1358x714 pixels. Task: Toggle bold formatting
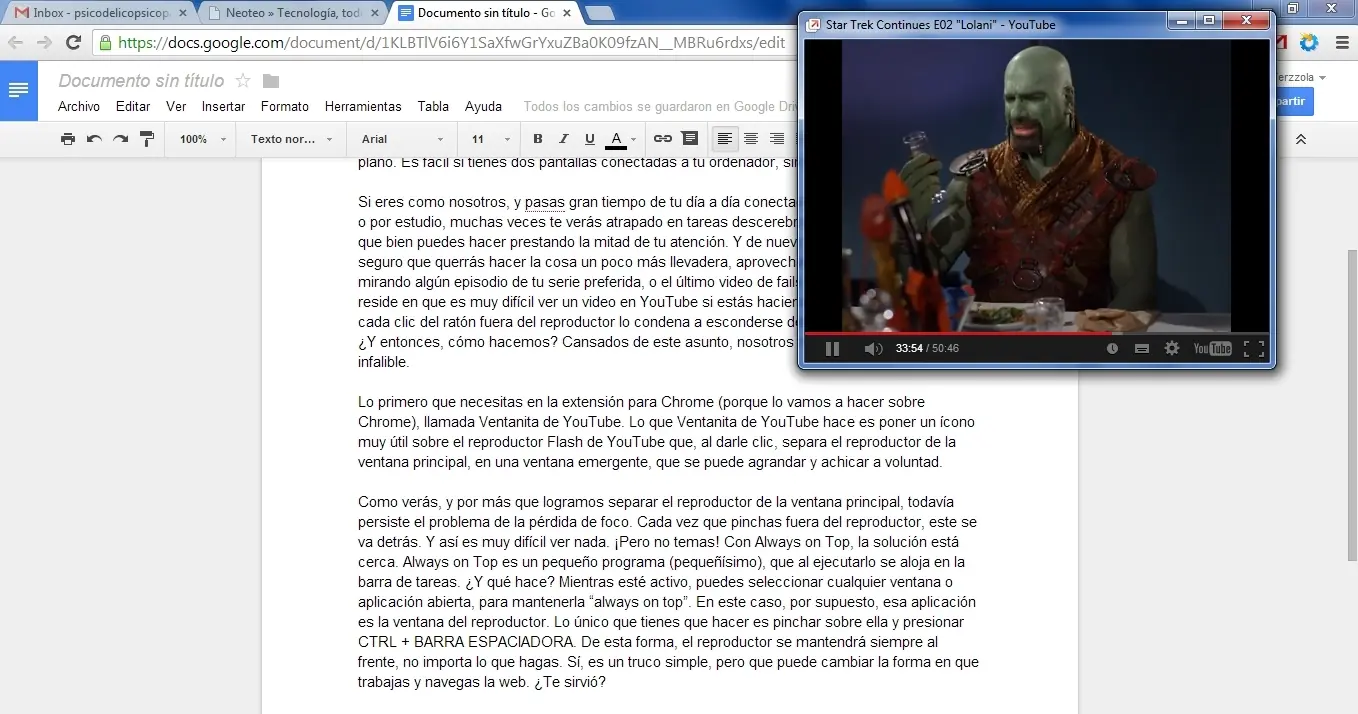[538, 139]
